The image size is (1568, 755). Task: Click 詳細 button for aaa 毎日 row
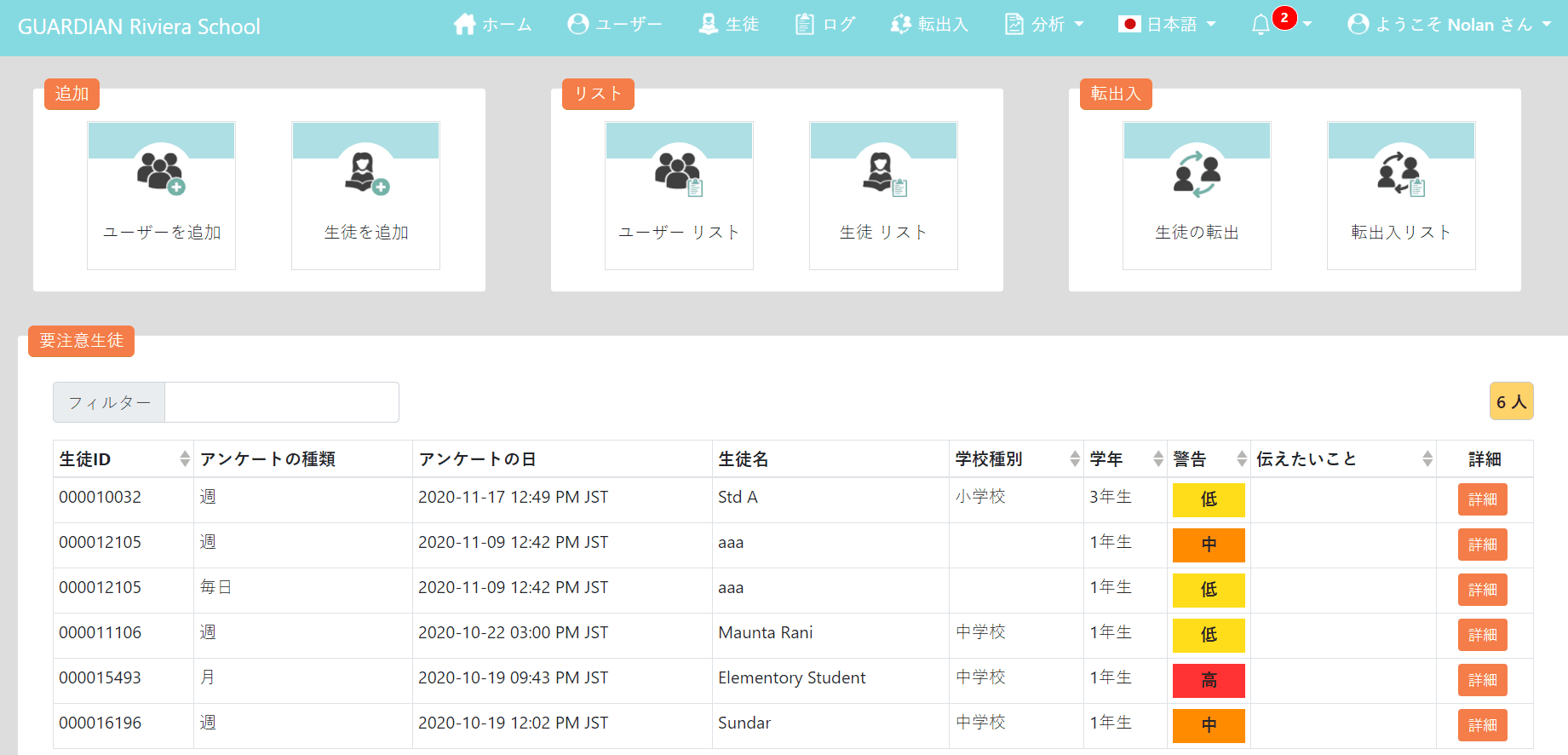(1483, 590)
